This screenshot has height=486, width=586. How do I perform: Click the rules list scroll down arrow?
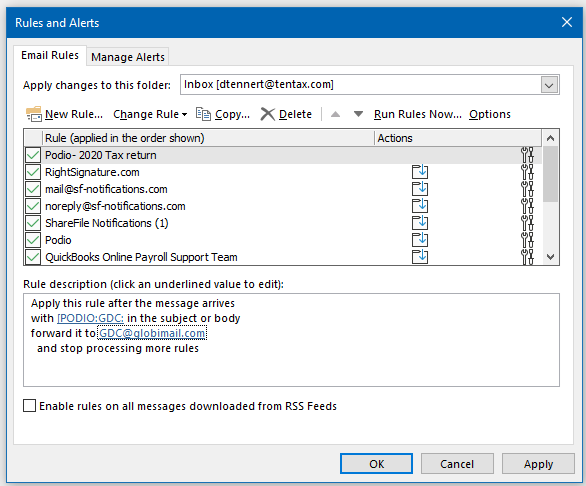[x=550, y=257]
